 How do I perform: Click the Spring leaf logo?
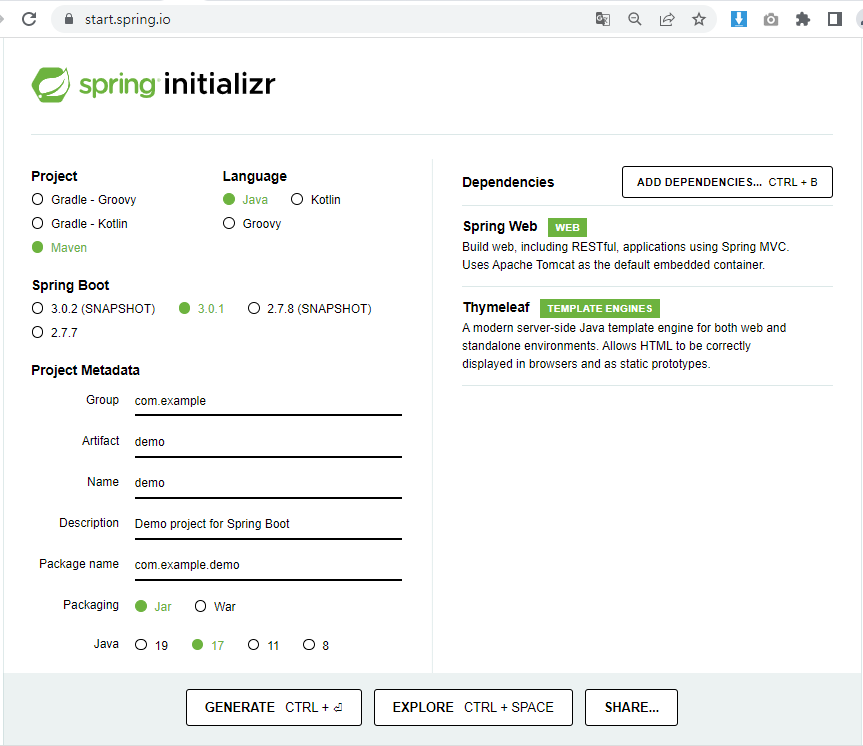coord(51,84)
